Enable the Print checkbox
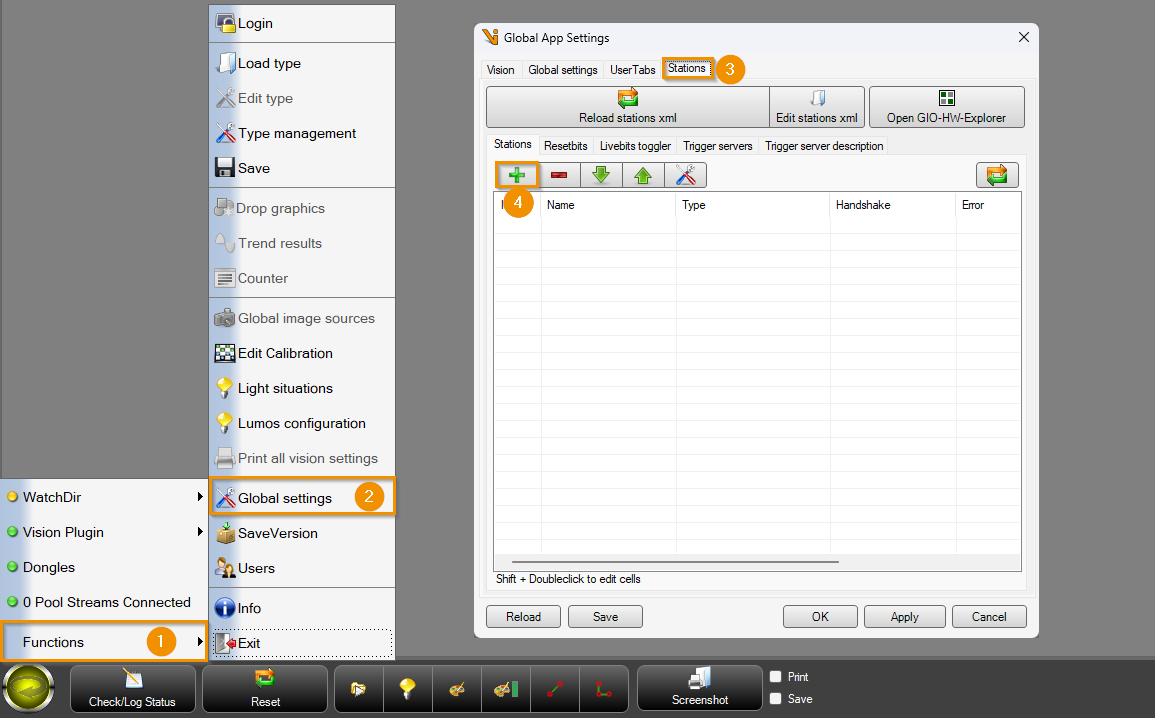Image resolution: width=1155 pixels, height=718 pixels. pos(776,677)
